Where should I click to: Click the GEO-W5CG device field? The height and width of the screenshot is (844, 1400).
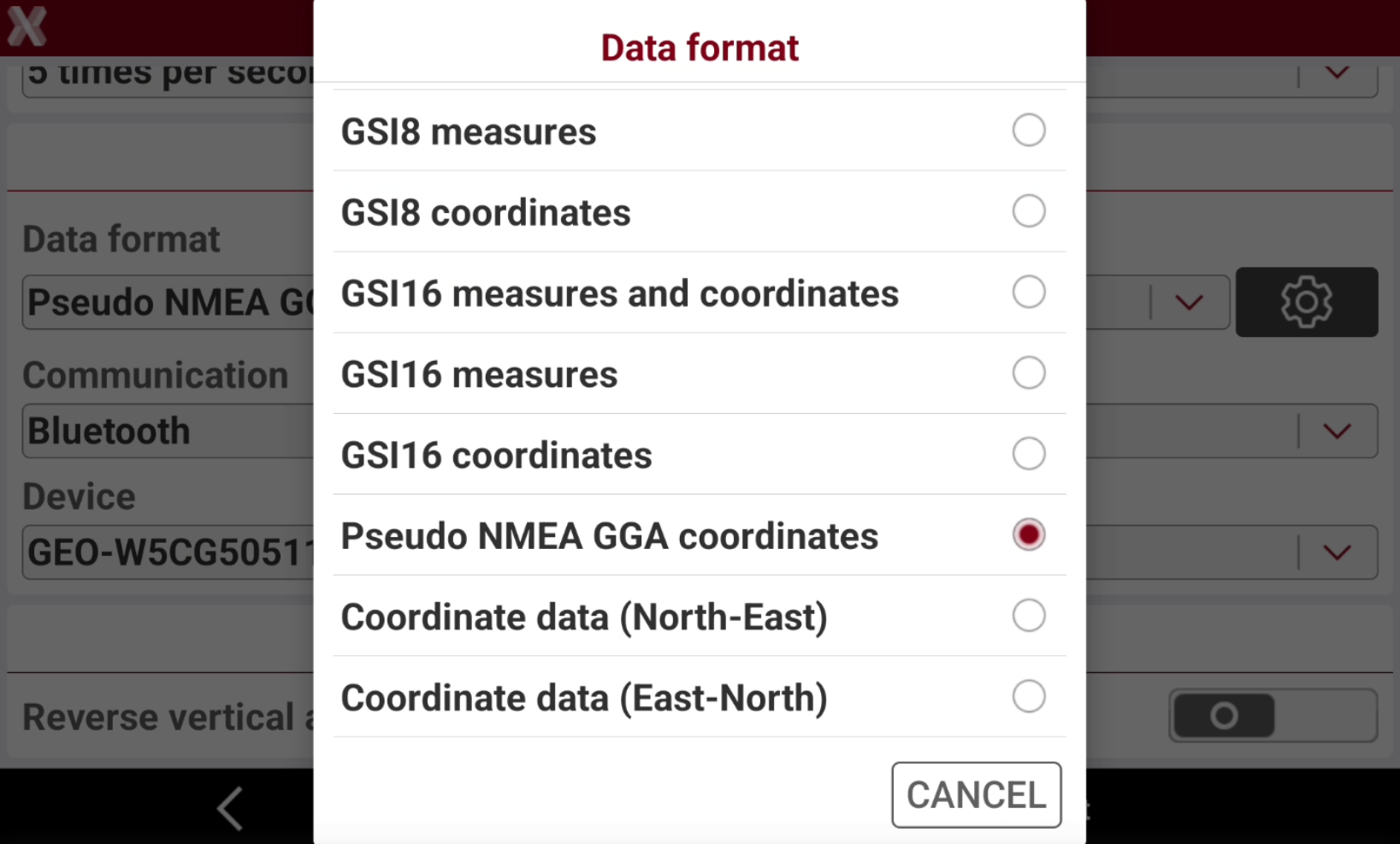pos(168,552)
